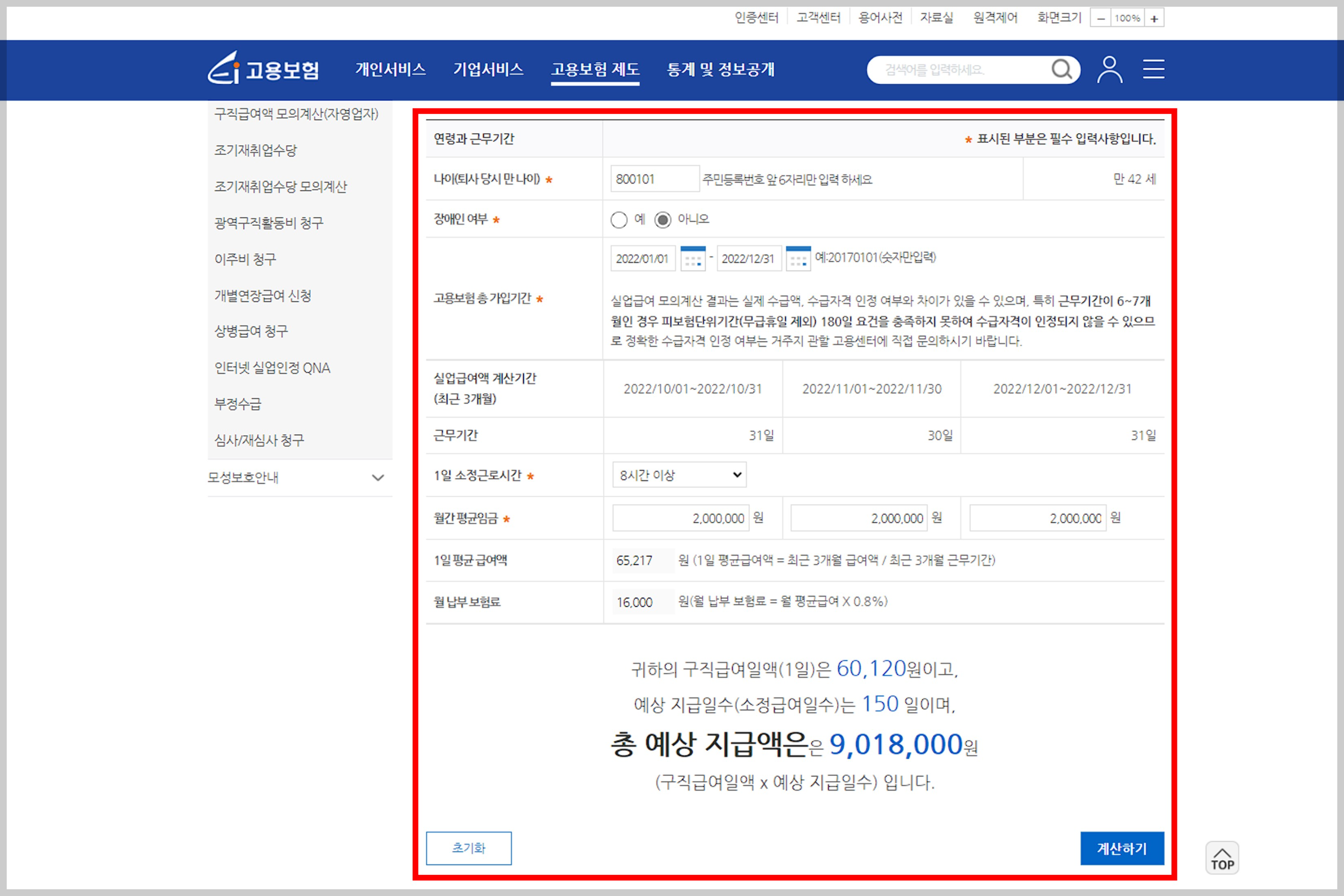This screenshot has width=1344, height=896.
Task: Click the 계산하기 button
Action: [x=1122, y=848]
